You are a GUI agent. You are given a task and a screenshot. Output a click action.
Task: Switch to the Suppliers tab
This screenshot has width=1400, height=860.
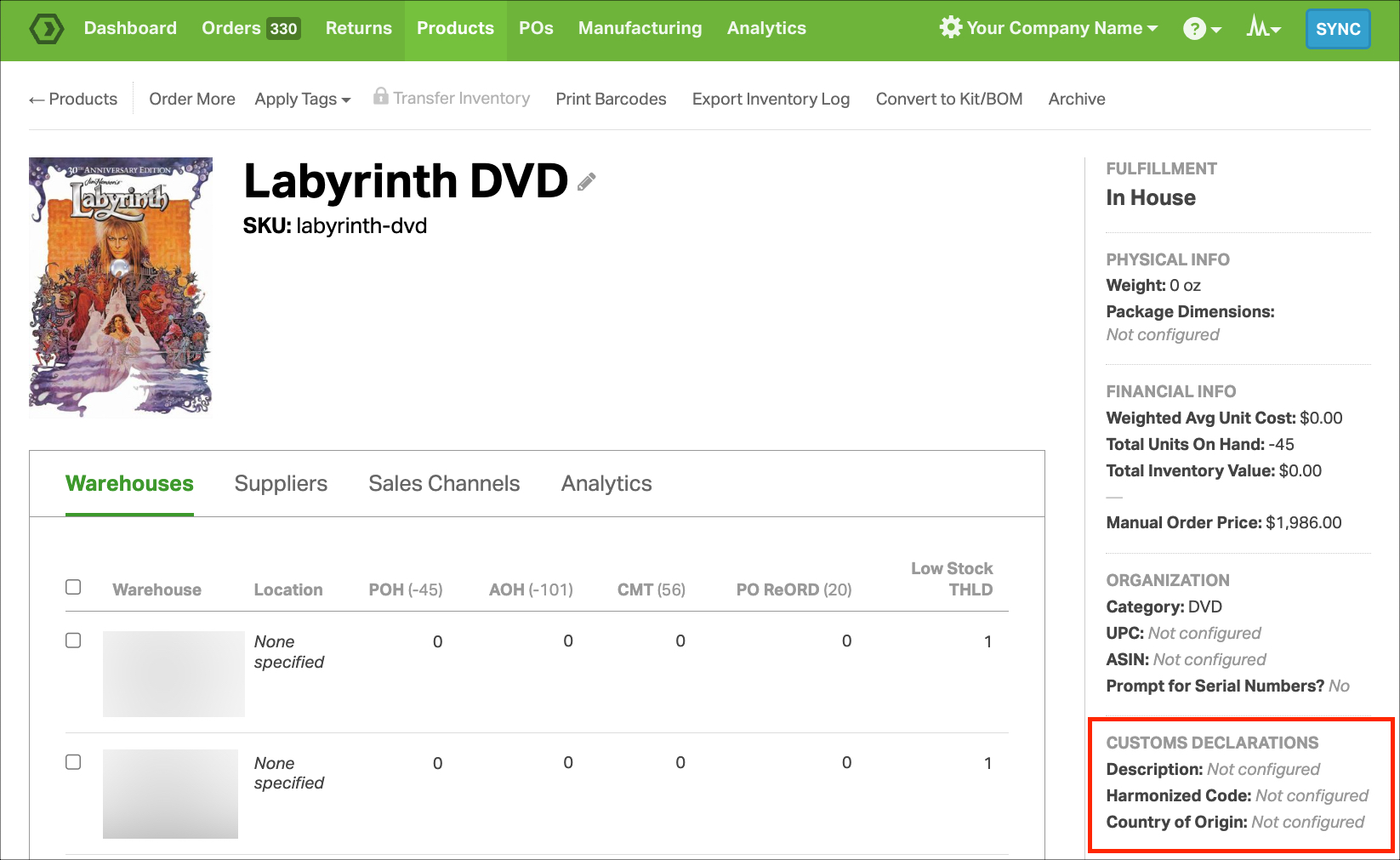click(x=281, y=483)
